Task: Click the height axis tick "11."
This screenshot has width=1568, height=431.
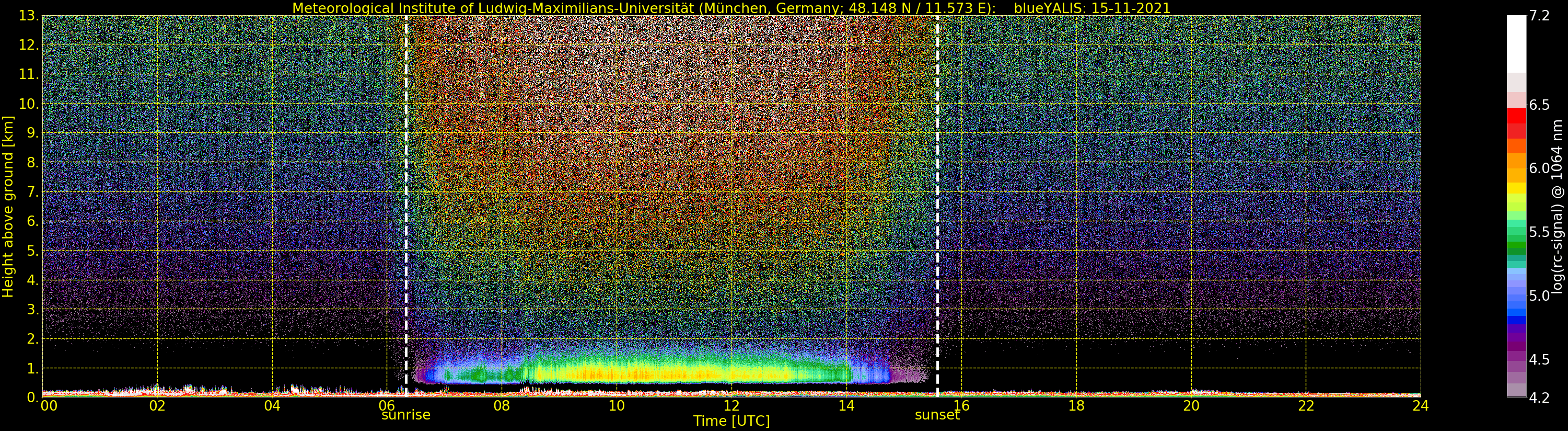Action: click(29, 74)
